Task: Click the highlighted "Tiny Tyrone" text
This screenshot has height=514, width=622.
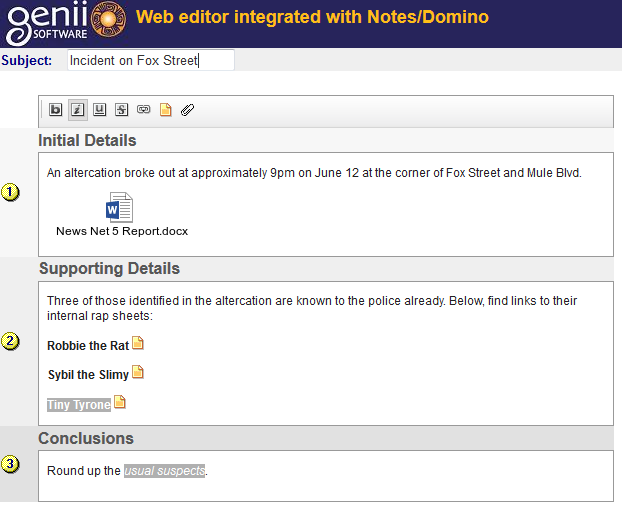Action: pos(78,405)
